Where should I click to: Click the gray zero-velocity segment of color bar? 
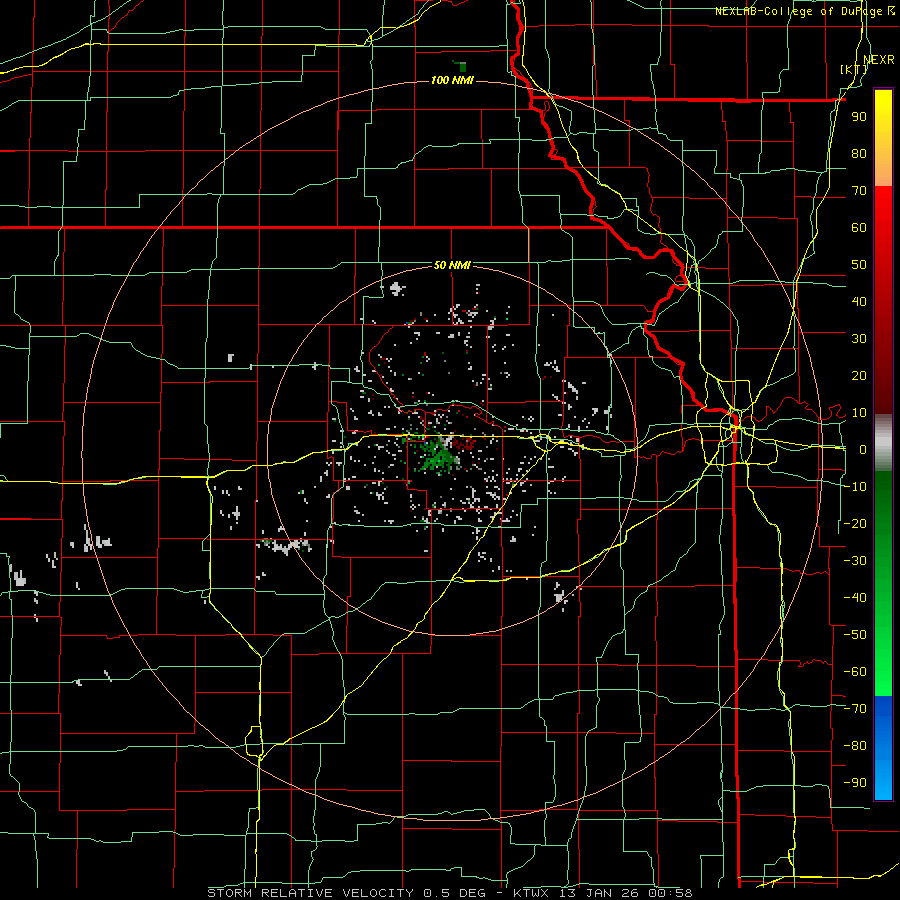pos(883,443)
